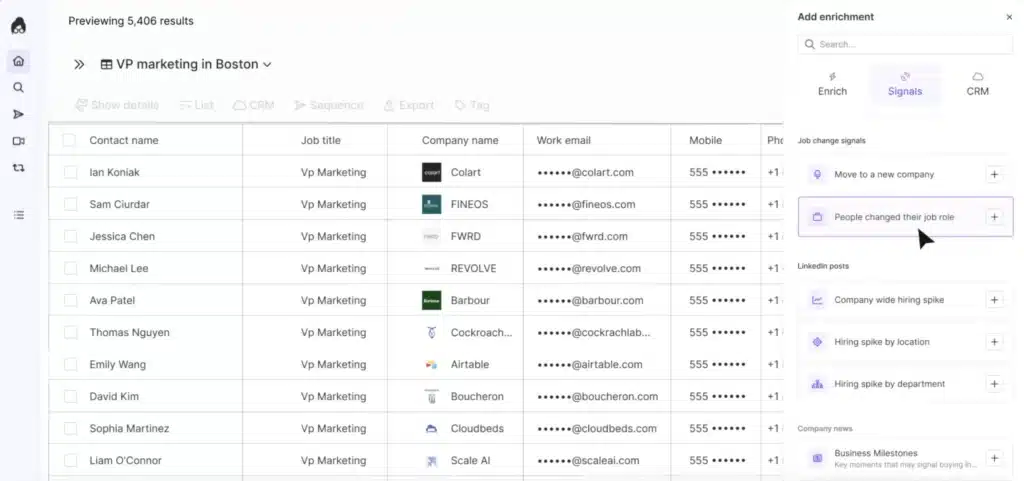Open the video camera icon in sidebar
1024x481 pixels.
pyautogui.click(x=18, y=141)
